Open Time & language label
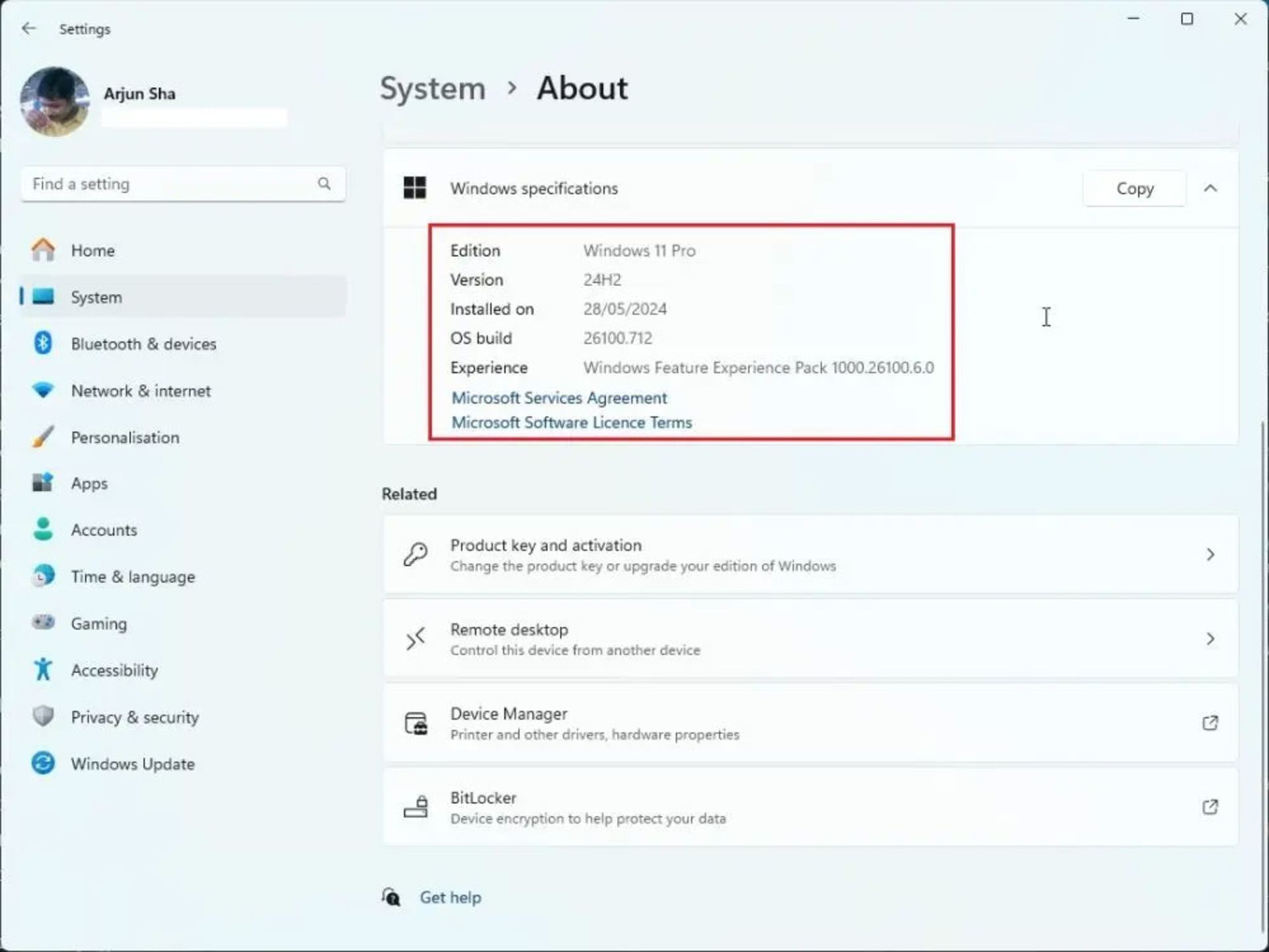This screenshot has width=1269, height=952. click(x=134, y=577)
